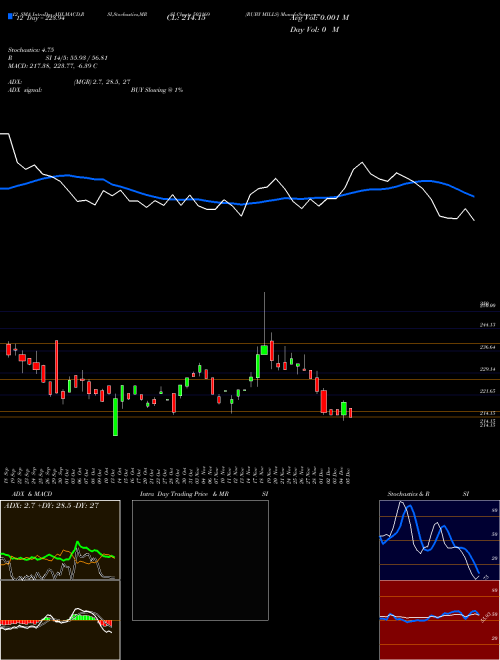Click the 244.33 price axis label
The height and width of the screenshot is (660, 500).
tap(487, 325)
